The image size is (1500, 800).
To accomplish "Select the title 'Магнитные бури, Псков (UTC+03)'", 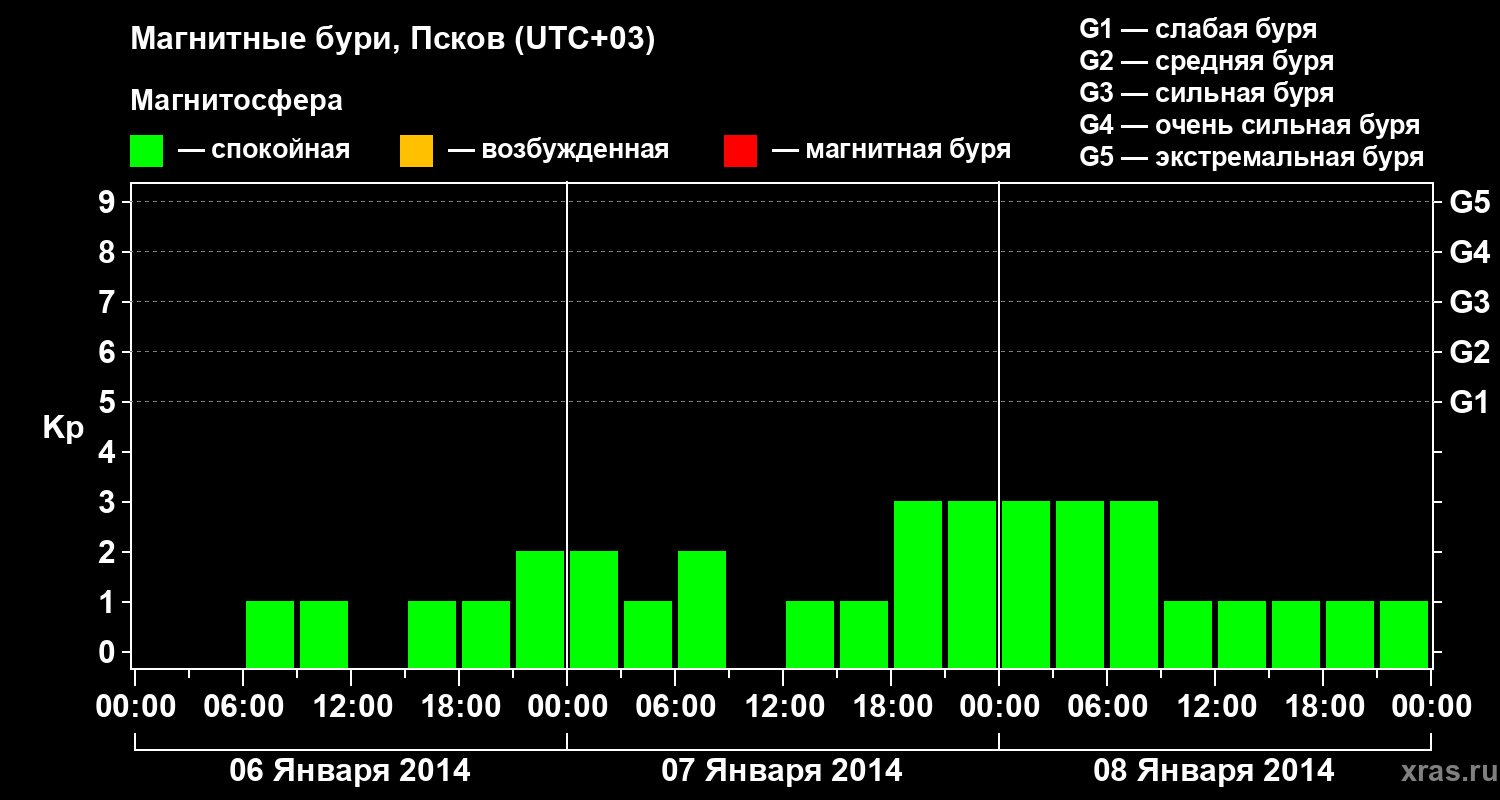I will coord(393,40).
